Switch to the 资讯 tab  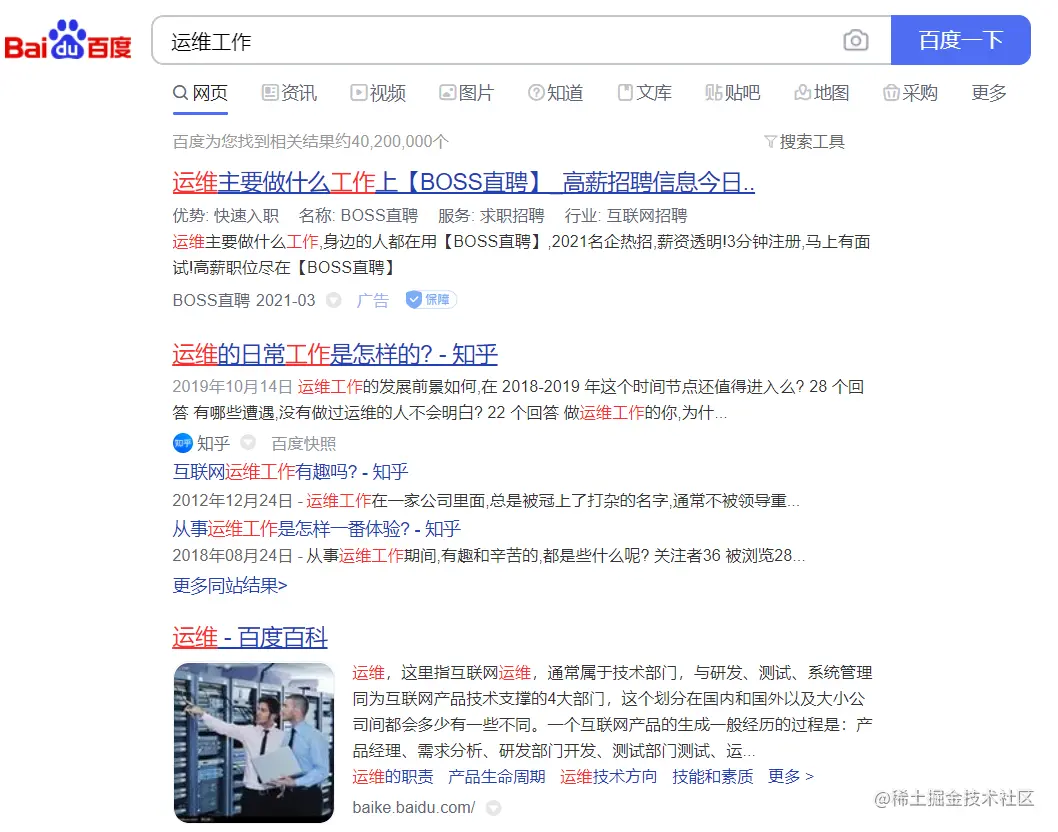coord(289,92)
